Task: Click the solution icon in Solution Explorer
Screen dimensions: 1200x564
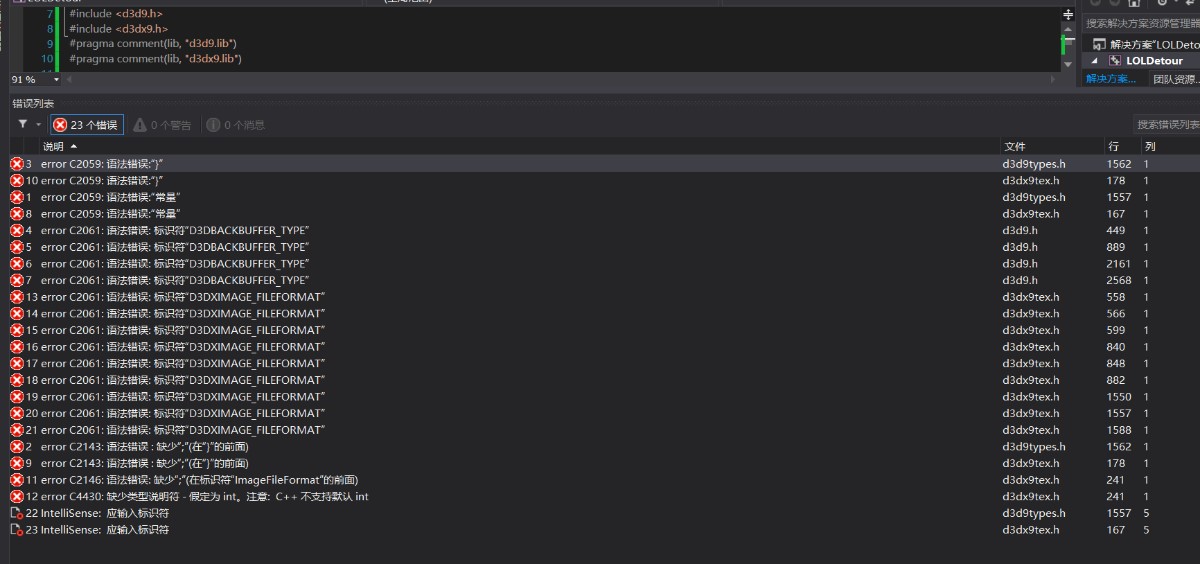Action: coord(1099,45)
